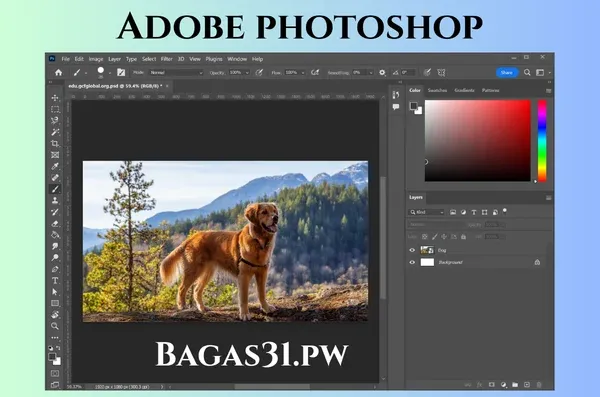This screenshot has height=397, width=600.
Task: Toggle type layer filter icon
Action: click(474, 212)
